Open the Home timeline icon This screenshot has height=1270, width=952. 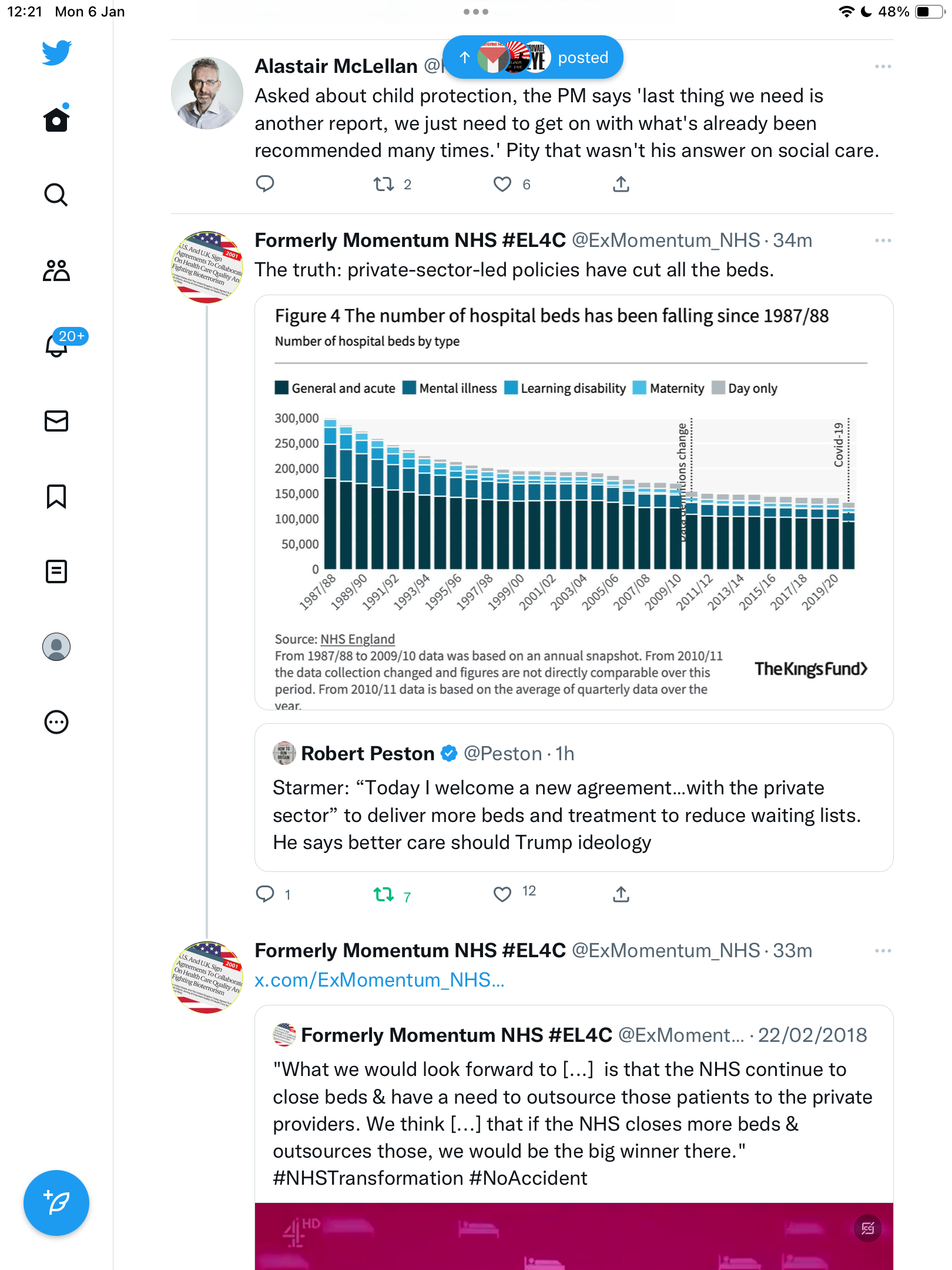(x=56, y=118)
